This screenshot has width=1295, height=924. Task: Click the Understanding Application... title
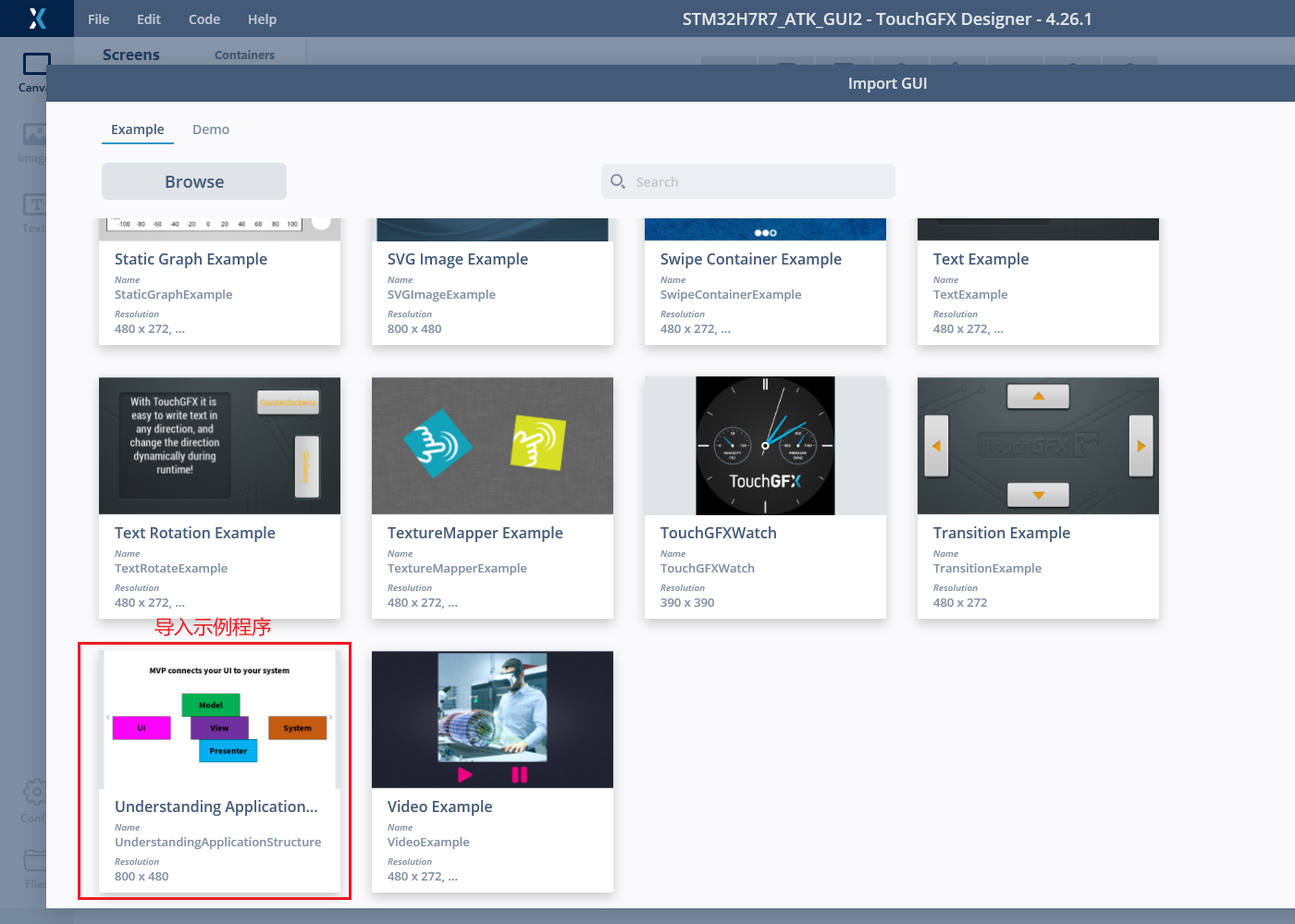click(x=216, y=807)
